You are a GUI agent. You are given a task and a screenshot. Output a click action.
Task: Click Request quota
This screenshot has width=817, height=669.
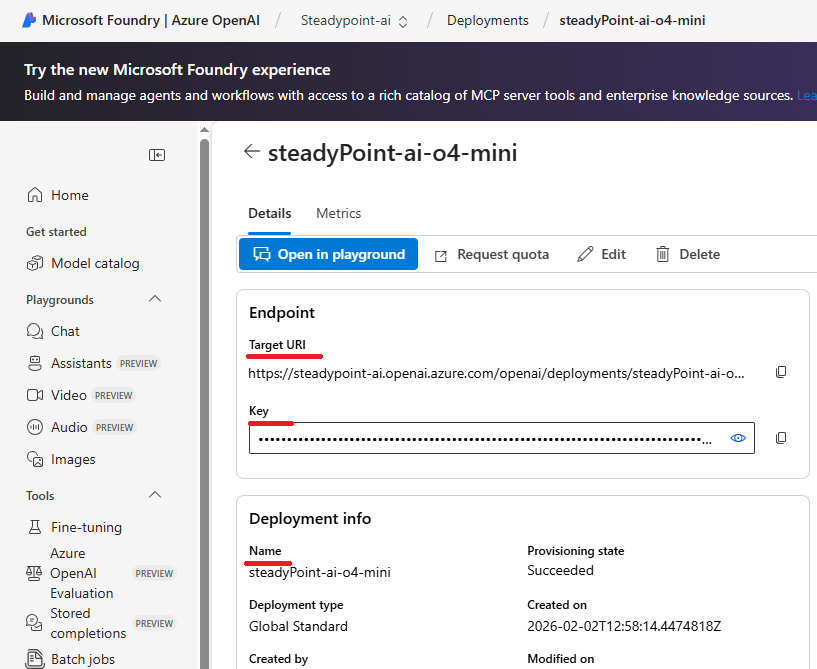tap(492, 254)
